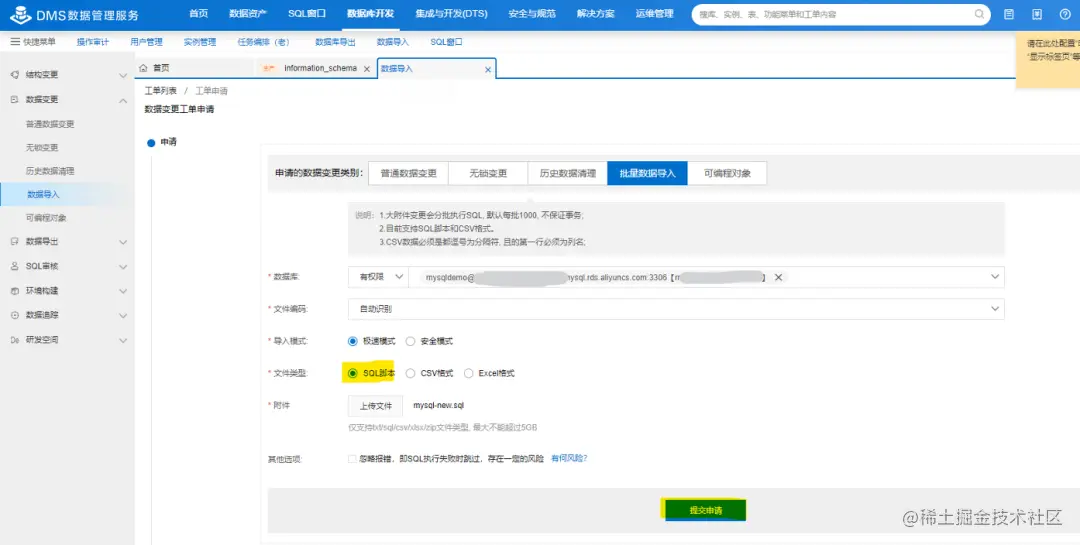The image size is (1080, 545).
Task: Select 安全模式 import mode
Action: pyautogui.click(x=411, y=341)
